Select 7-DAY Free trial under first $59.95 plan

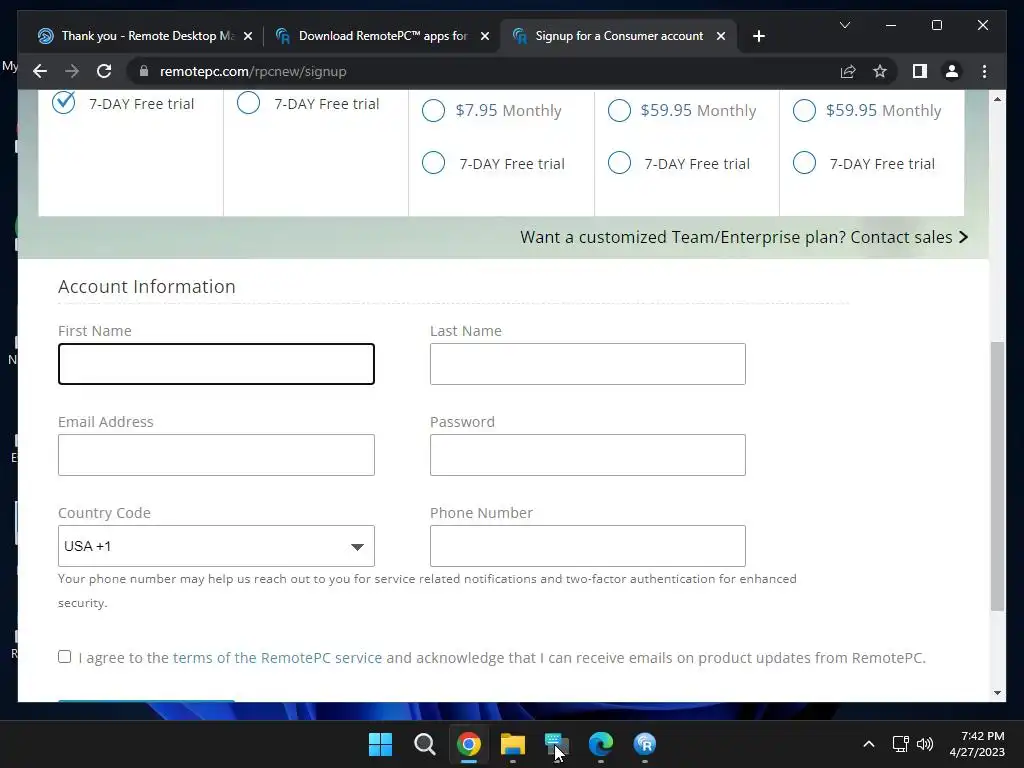coord(619,163)
